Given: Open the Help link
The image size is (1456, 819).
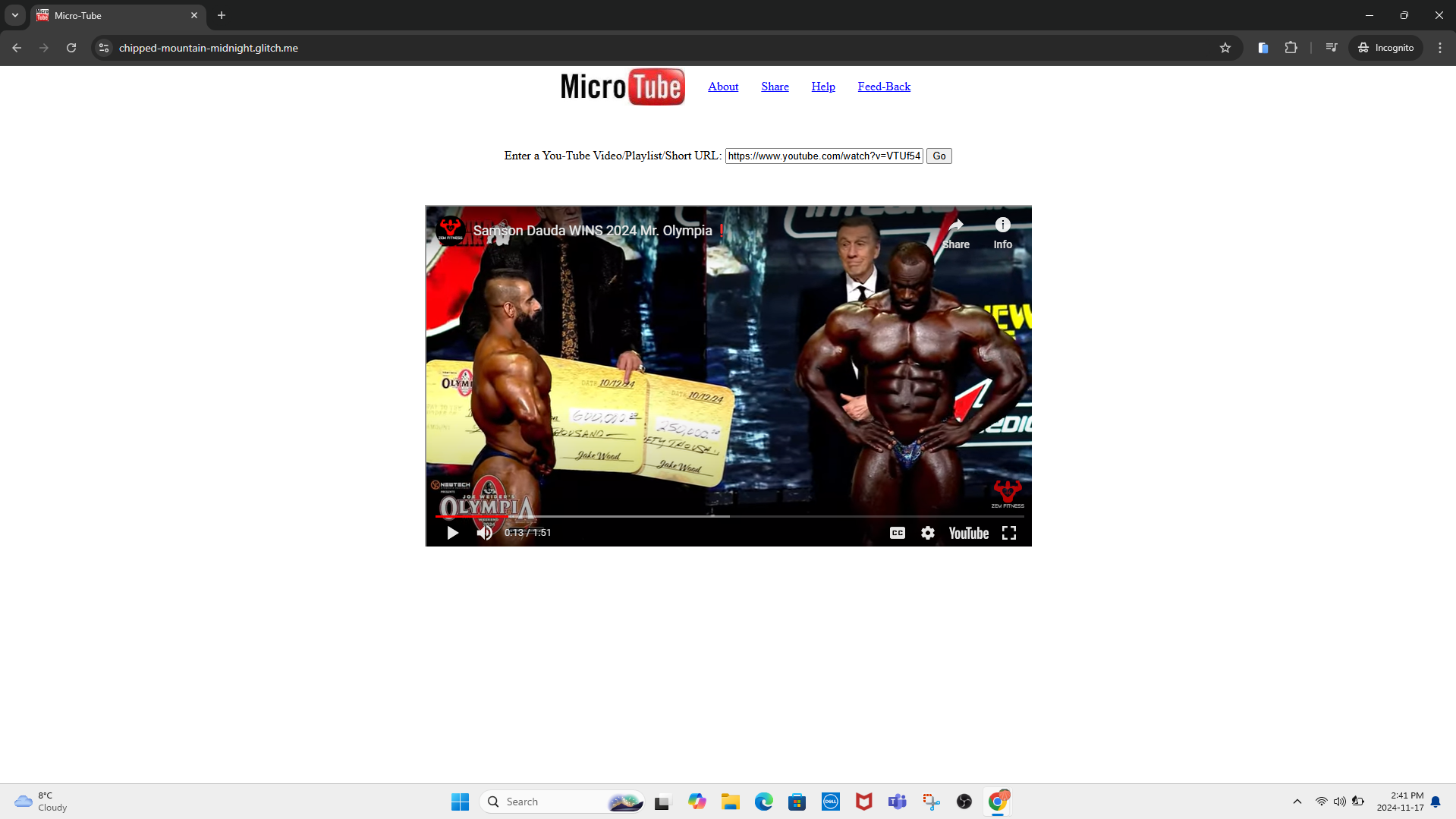Looking at the screenshot, I should click(823, 87).
